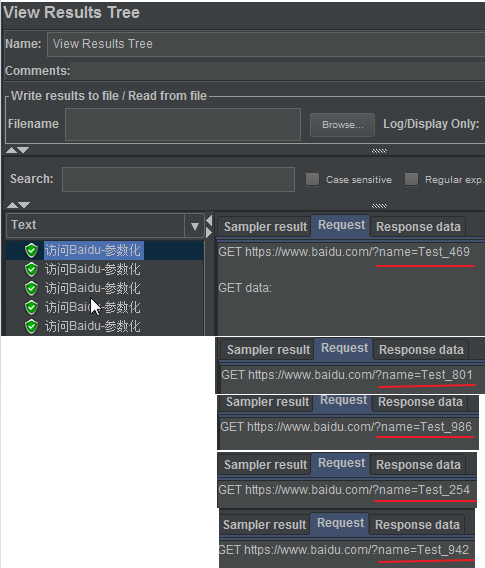Open Response data tab above the Test_801 request
485x568 pixels.
point(421,350)
